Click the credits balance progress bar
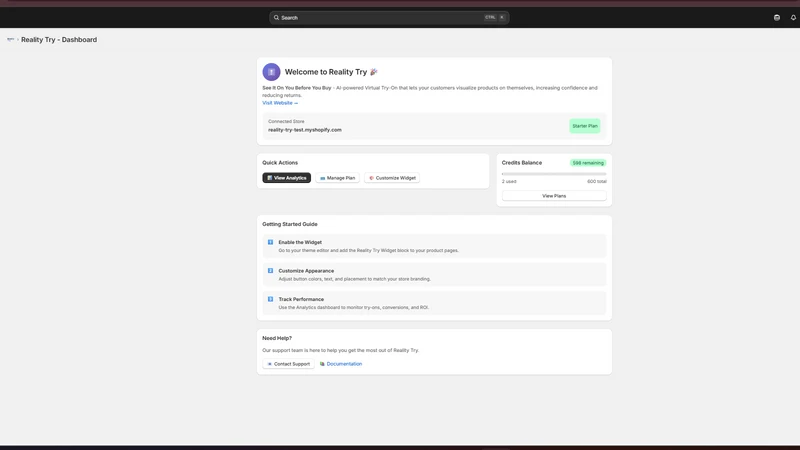The image size is (800, 450). coord(554,174)
